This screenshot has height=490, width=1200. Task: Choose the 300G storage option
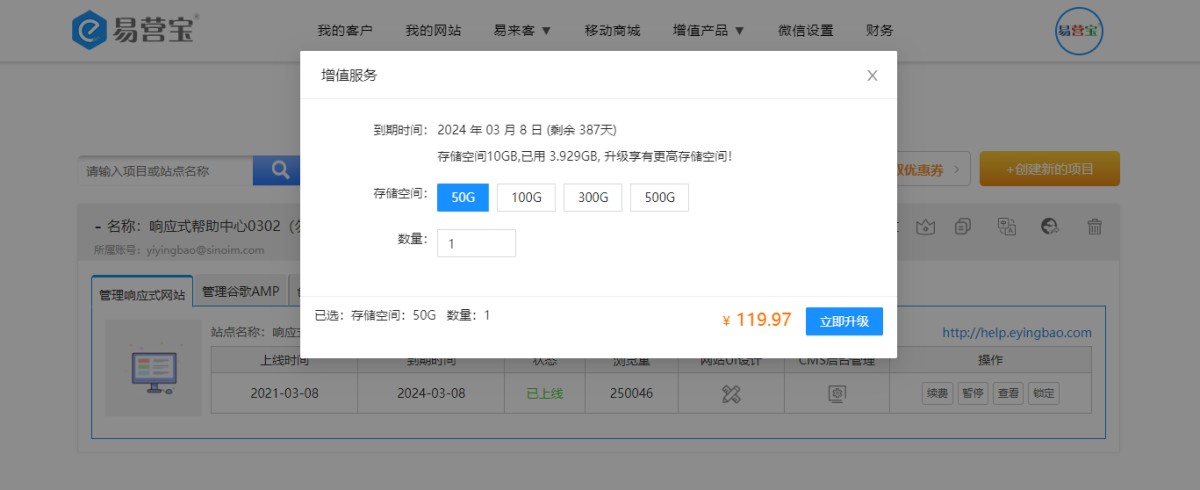(593, 198)
